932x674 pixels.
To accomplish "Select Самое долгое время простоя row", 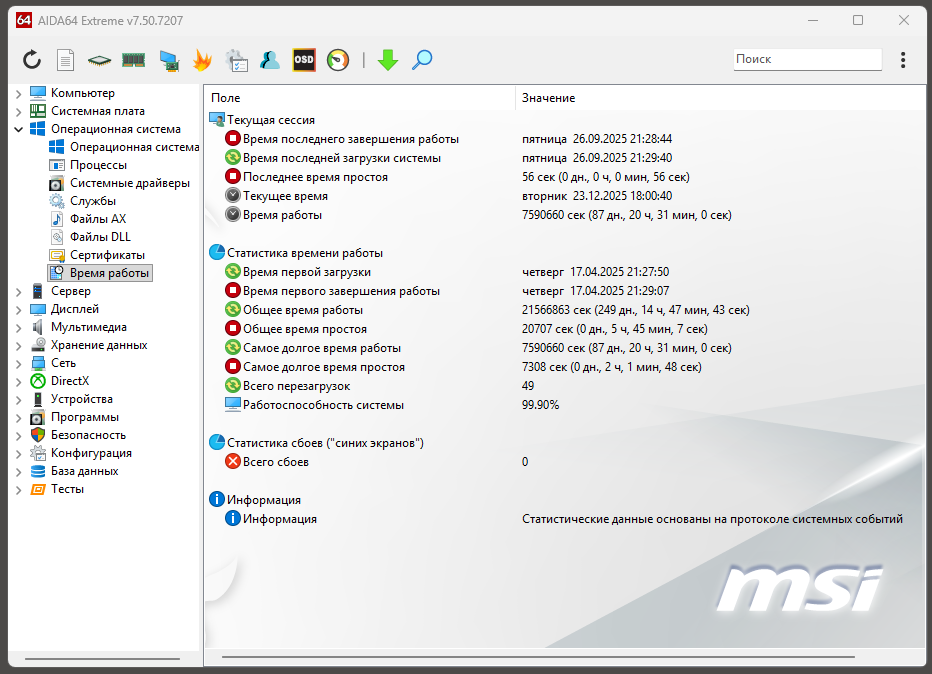I will tap(565, 367).
